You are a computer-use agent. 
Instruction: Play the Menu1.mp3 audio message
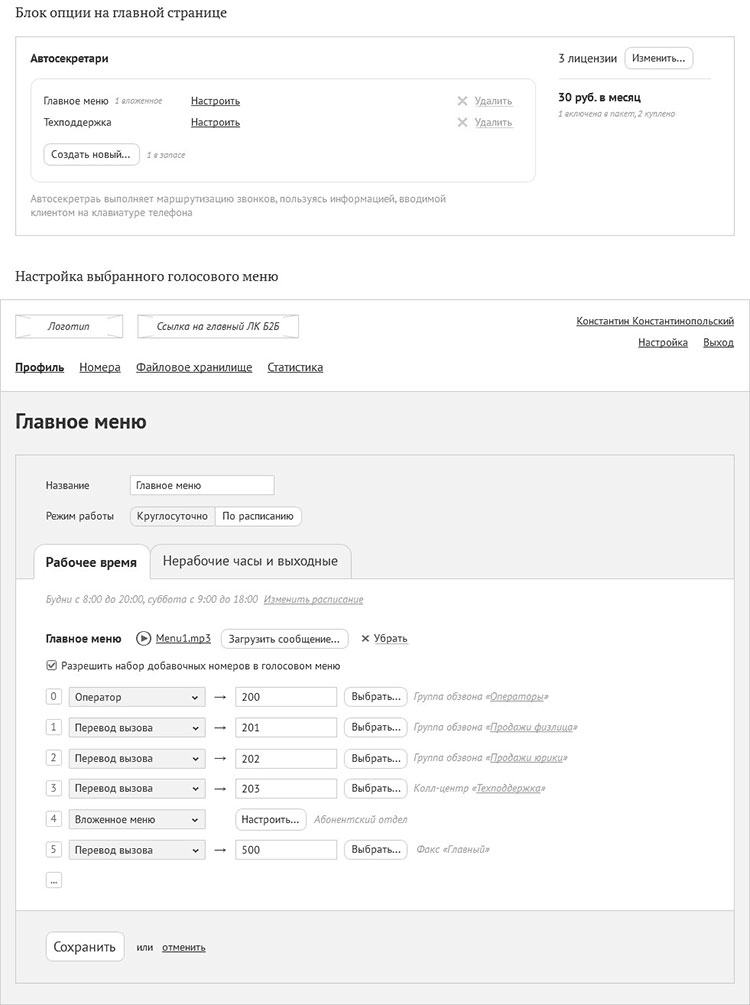tap(144, 638)
